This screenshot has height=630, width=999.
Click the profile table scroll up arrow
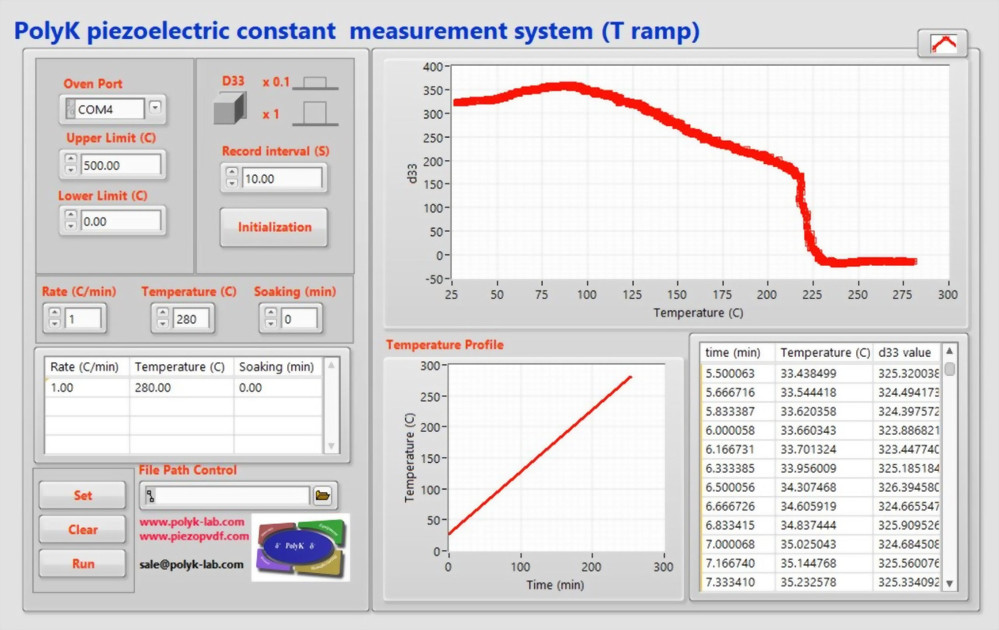pos(331,365)
